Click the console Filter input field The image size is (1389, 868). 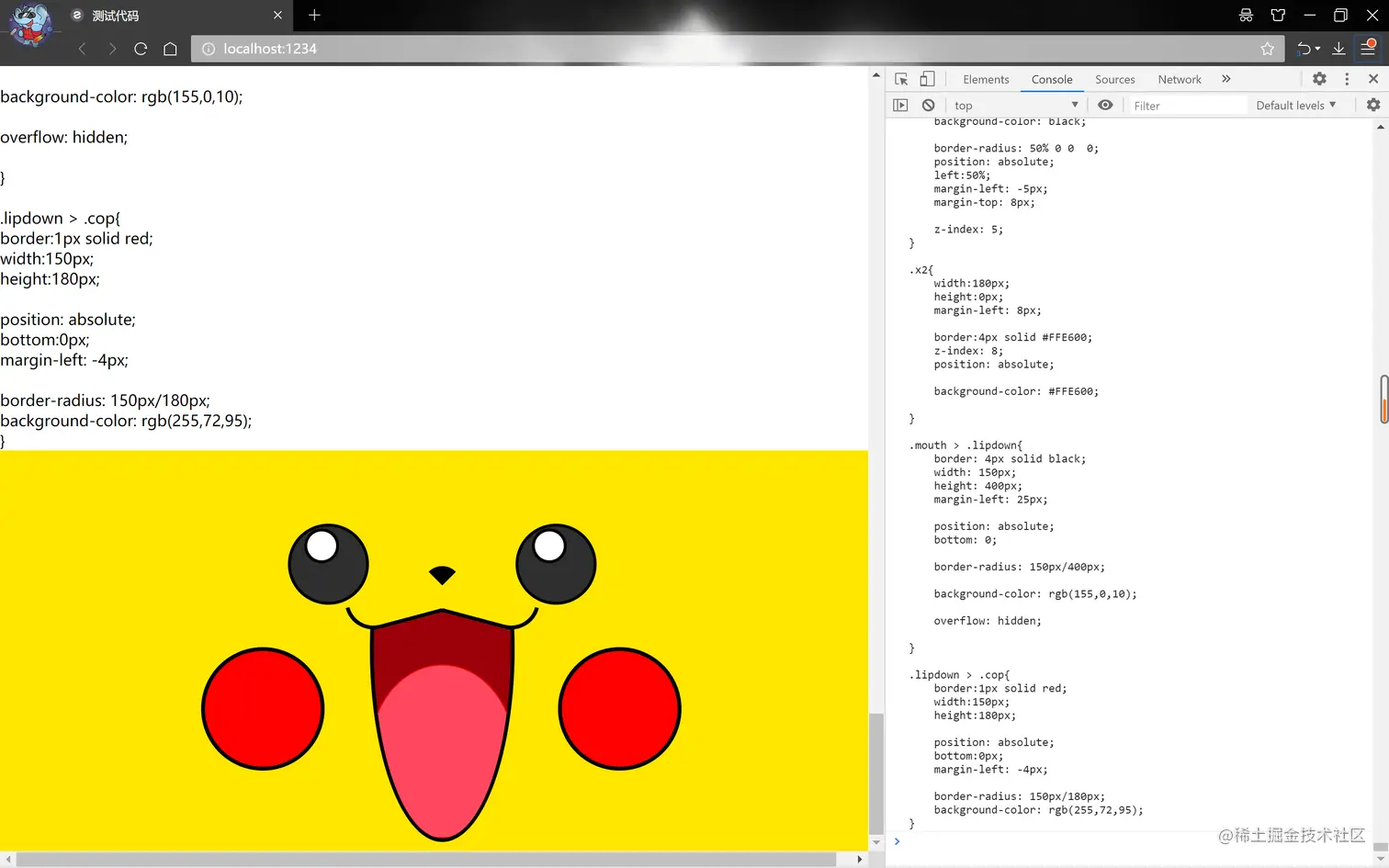tap(1187, 106)
